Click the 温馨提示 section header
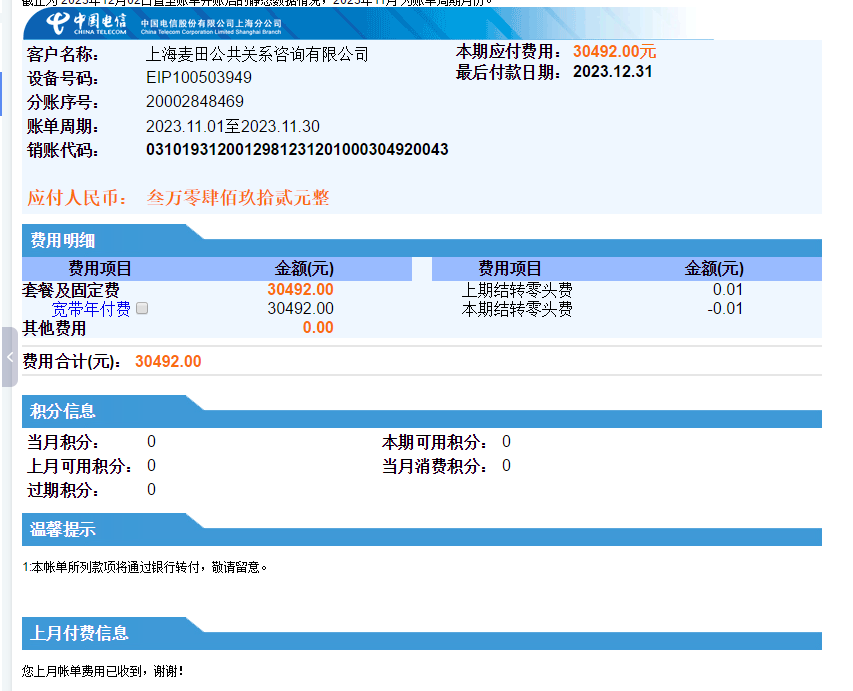Image resolution: width=853 pixels, height=691 pixels. [63, 530]
